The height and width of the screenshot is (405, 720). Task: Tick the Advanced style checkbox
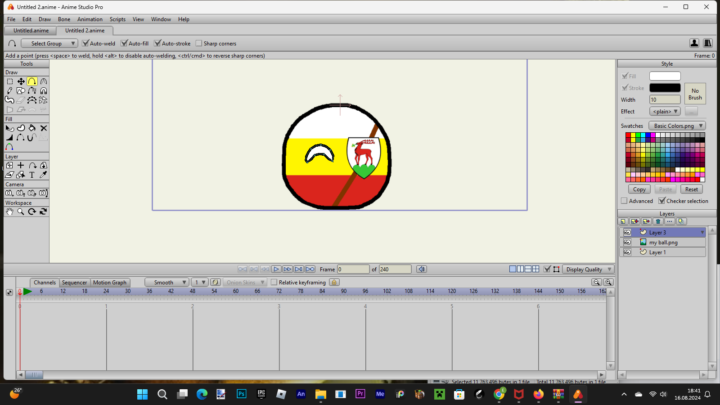[625, 200]
